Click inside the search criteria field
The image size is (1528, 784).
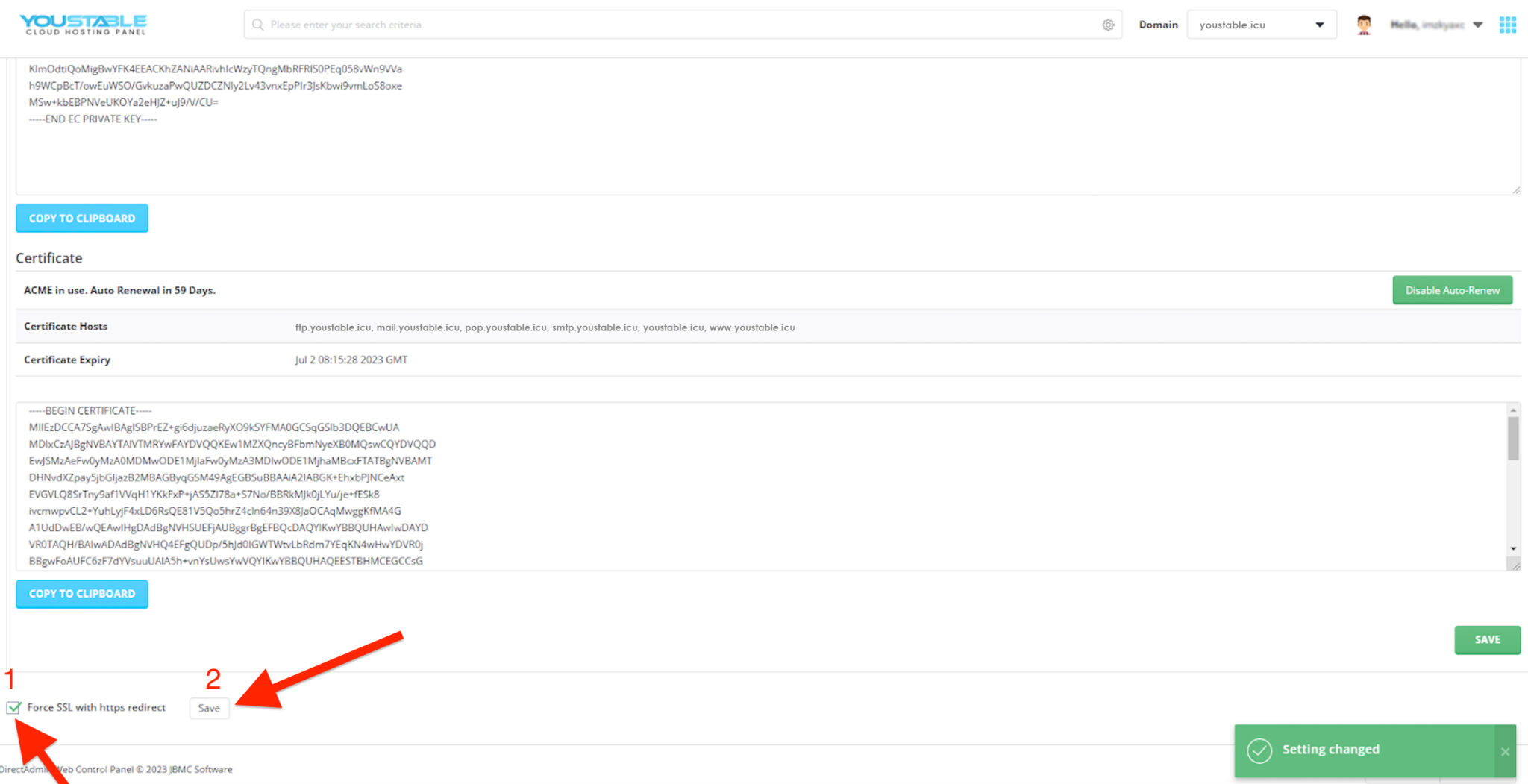522,25
